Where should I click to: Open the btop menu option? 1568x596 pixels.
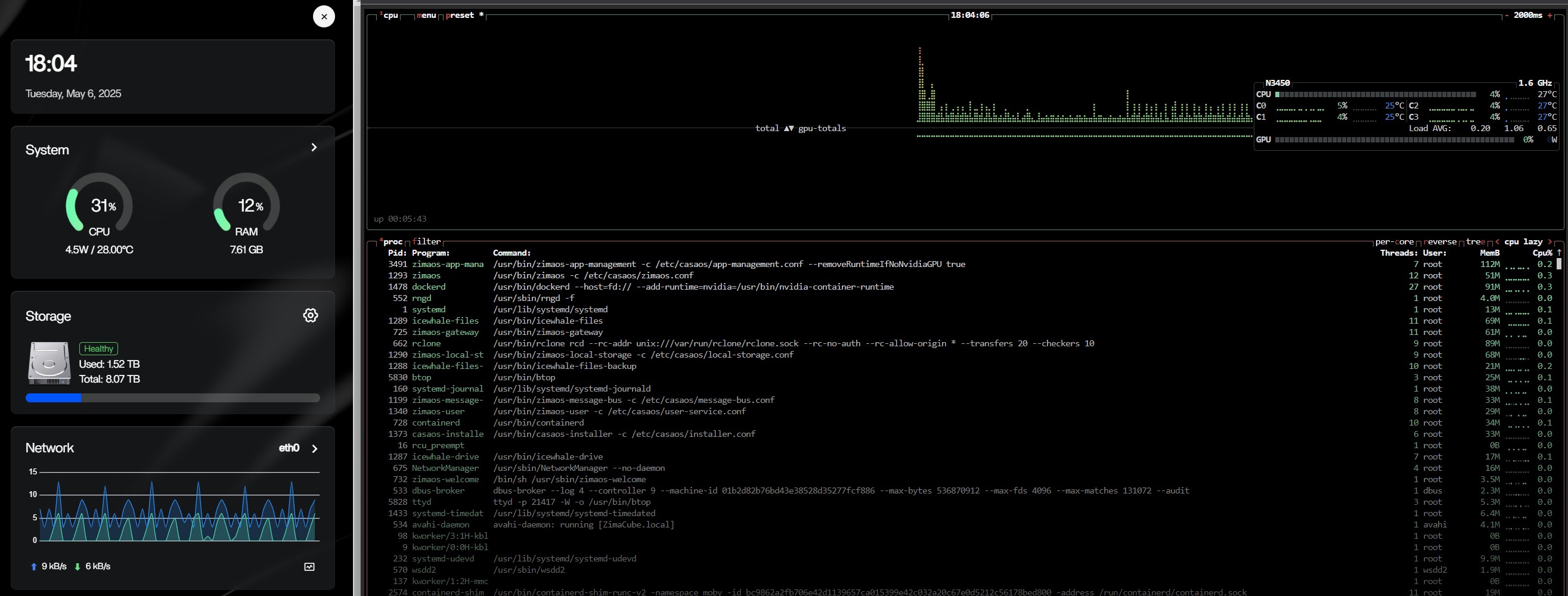(x=426, y=15)
